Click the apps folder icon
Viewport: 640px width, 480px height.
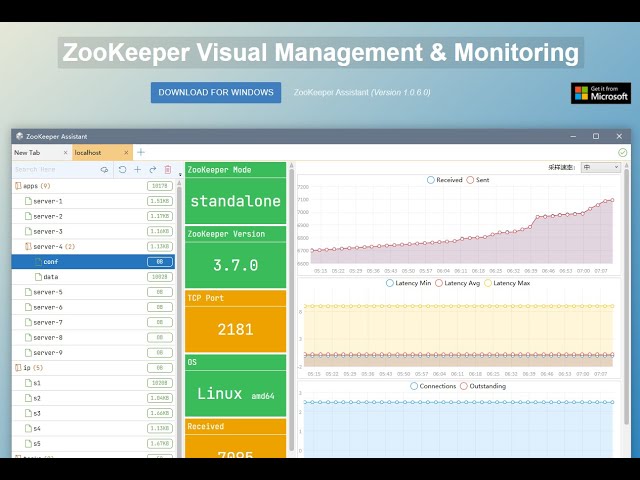point(18,186)
